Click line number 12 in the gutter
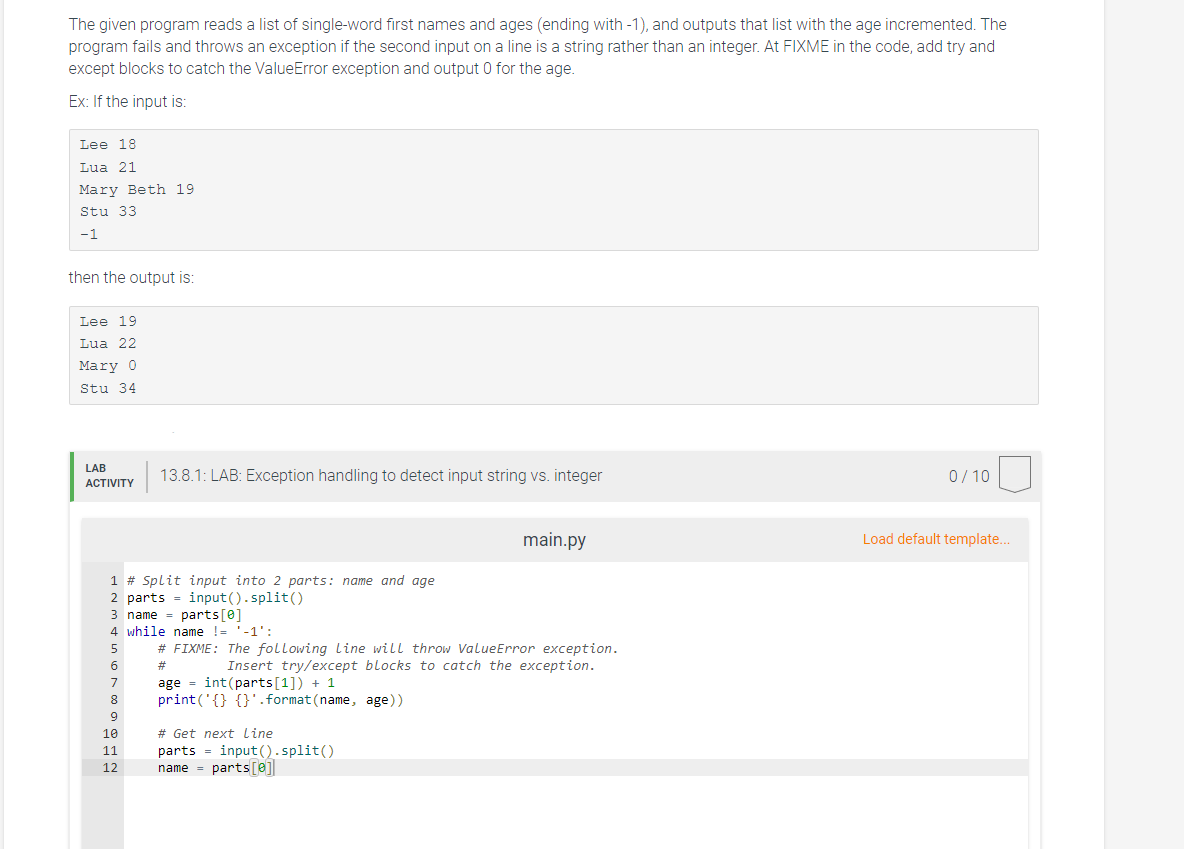Screen dimensions: 1184x849 [110, 767]
